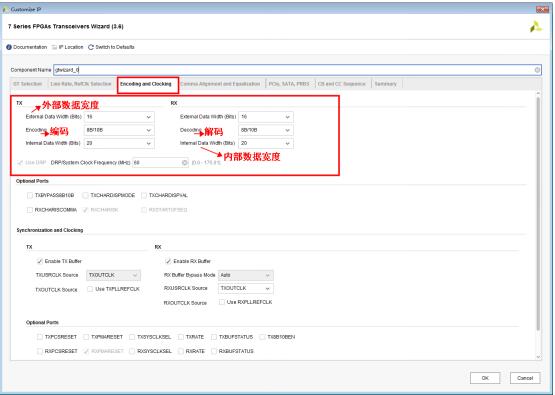The width and height of the screenshot is (555, 395).
Task: Click the Synchronization and Clocking section heading
Action: [x=50, y=230]
